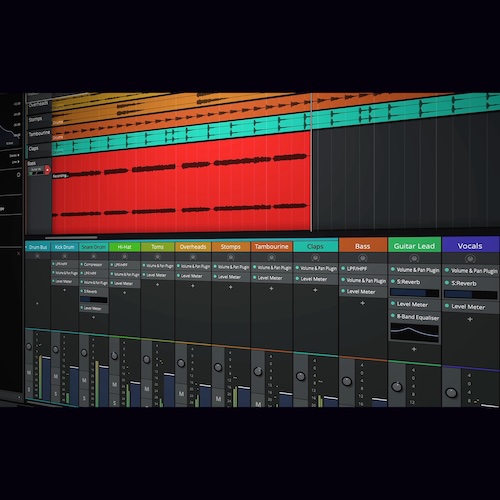Mute the Toms channel
Viewport: 500px width, 500px height.
[x=147, y=389]
